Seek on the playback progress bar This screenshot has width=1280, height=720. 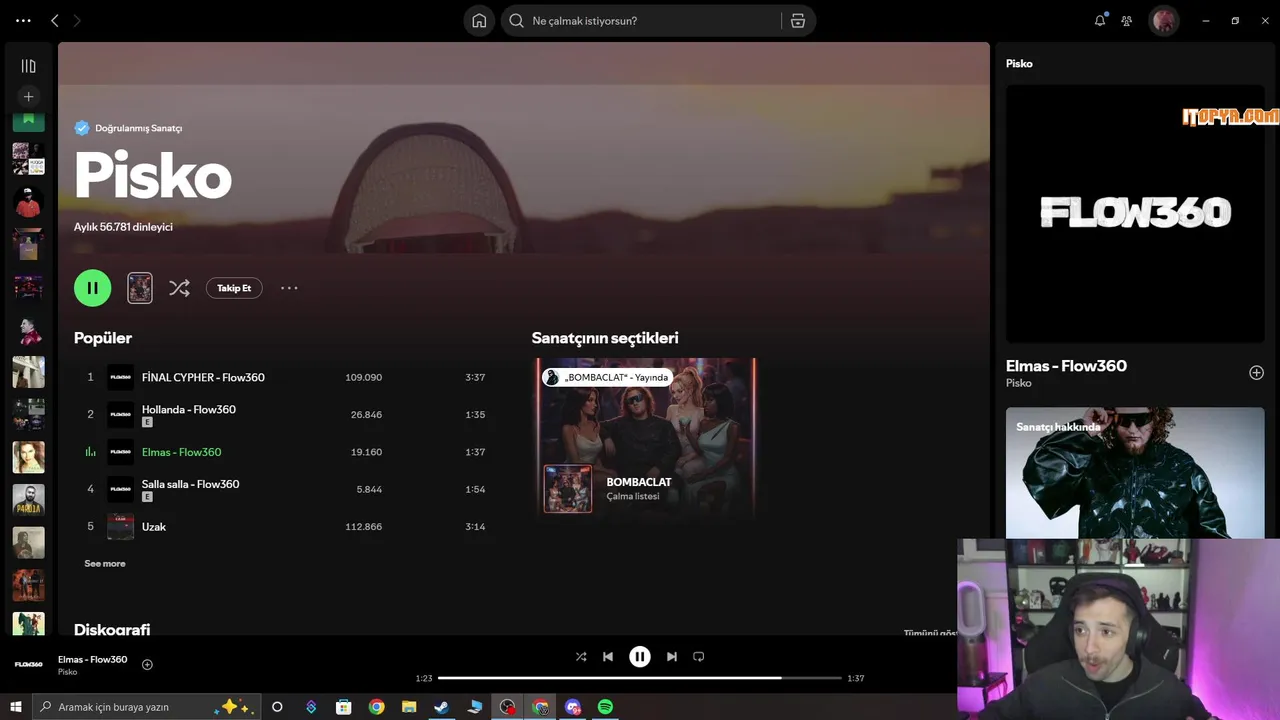click(640, 678)
